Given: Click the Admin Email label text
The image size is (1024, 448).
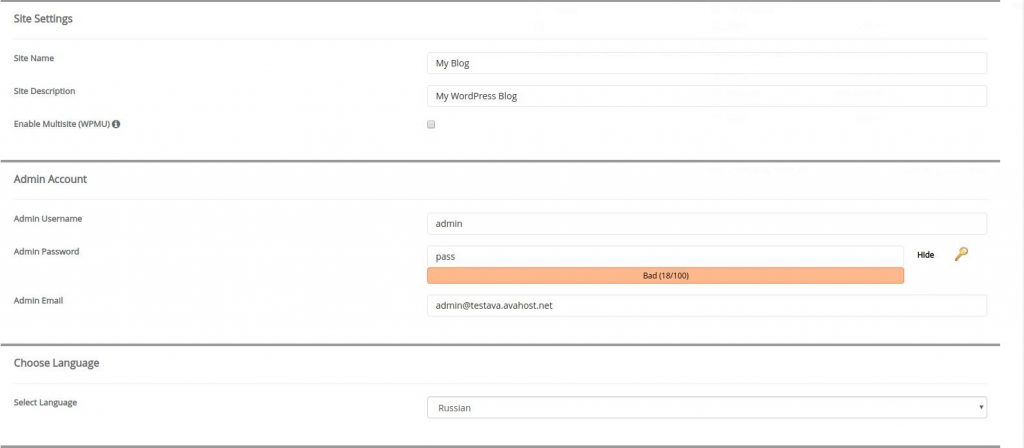Looking at the screenshot, I should click(x=39, y=301).
